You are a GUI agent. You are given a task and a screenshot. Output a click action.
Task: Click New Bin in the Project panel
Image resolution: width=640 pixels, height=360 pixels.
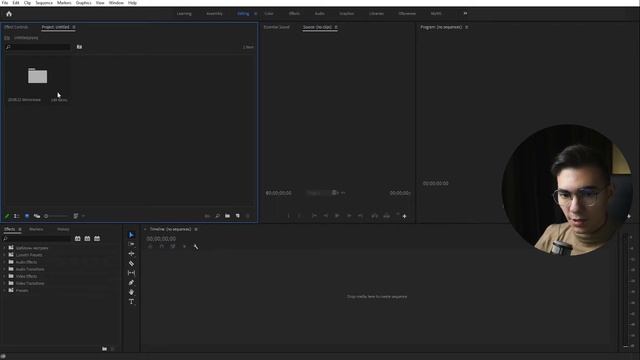(227, 216)
